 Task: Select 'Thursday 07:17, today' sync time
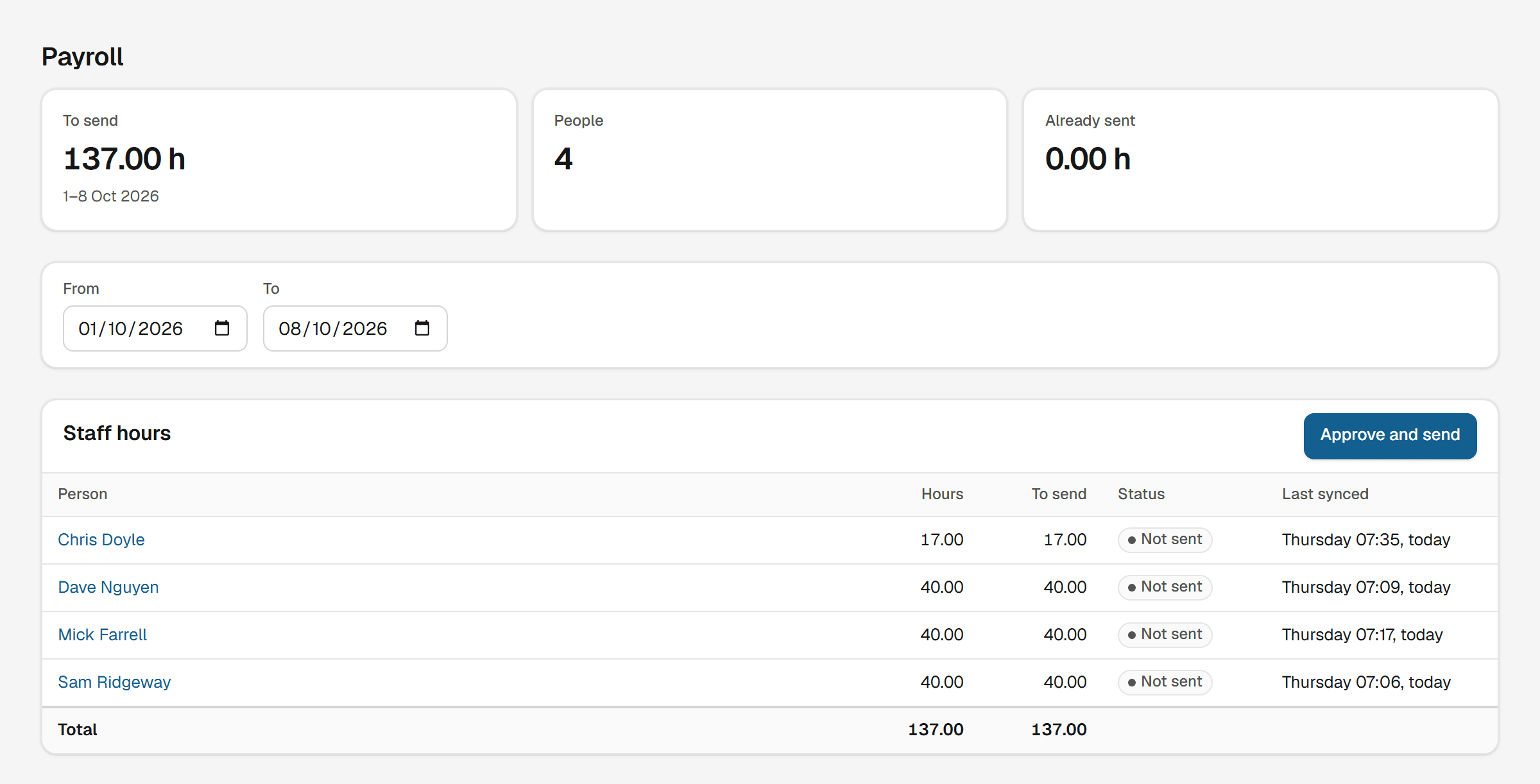click(1362, 635)
